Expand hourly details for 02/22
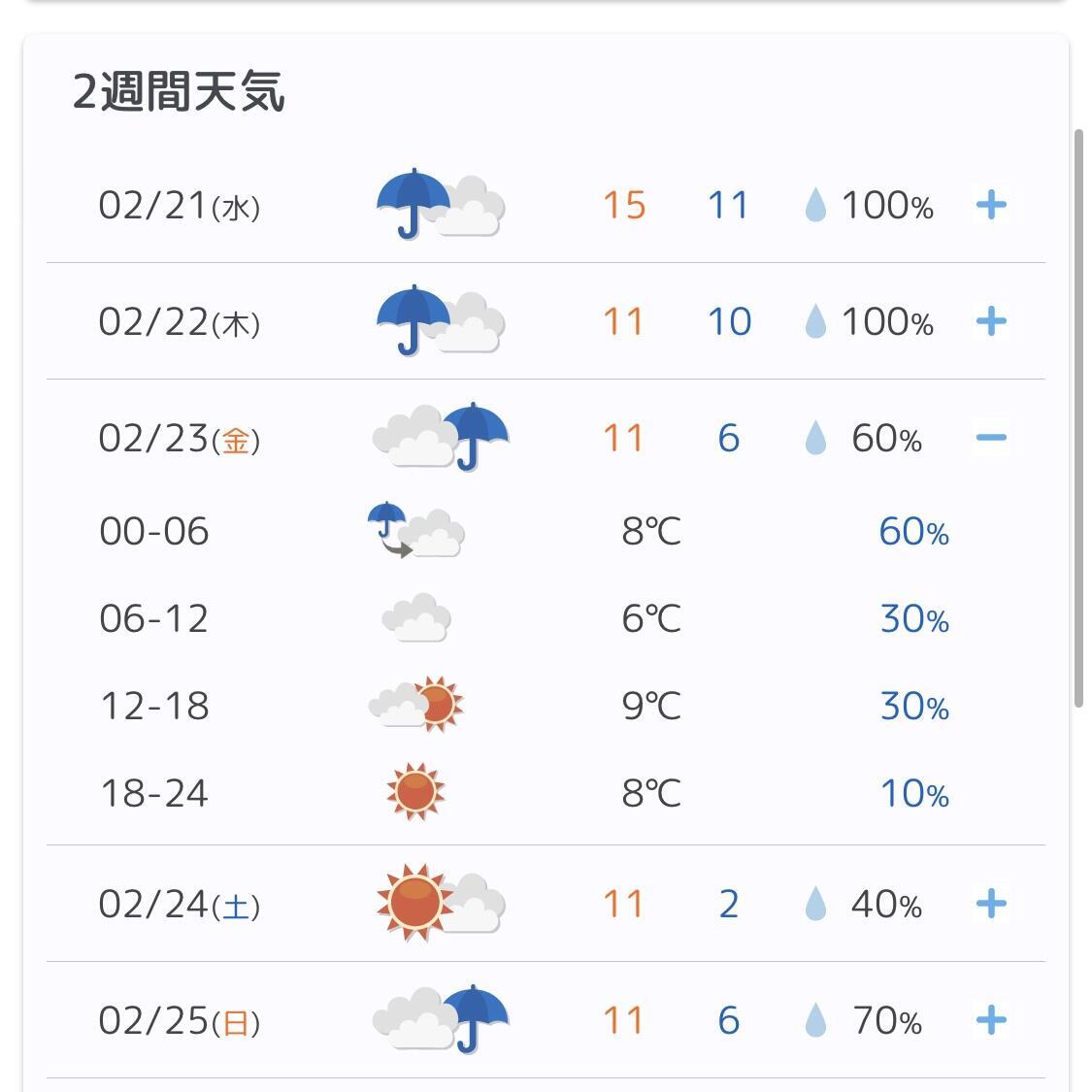Viewport: 1092px width, 1092px height. 991,321
